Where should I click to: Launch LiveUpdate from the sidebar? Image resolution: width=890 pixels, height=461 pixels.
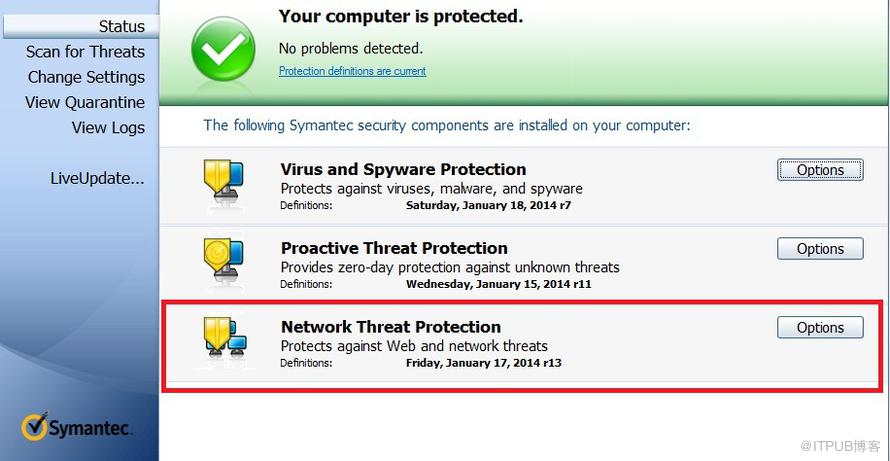click(97, 178)
